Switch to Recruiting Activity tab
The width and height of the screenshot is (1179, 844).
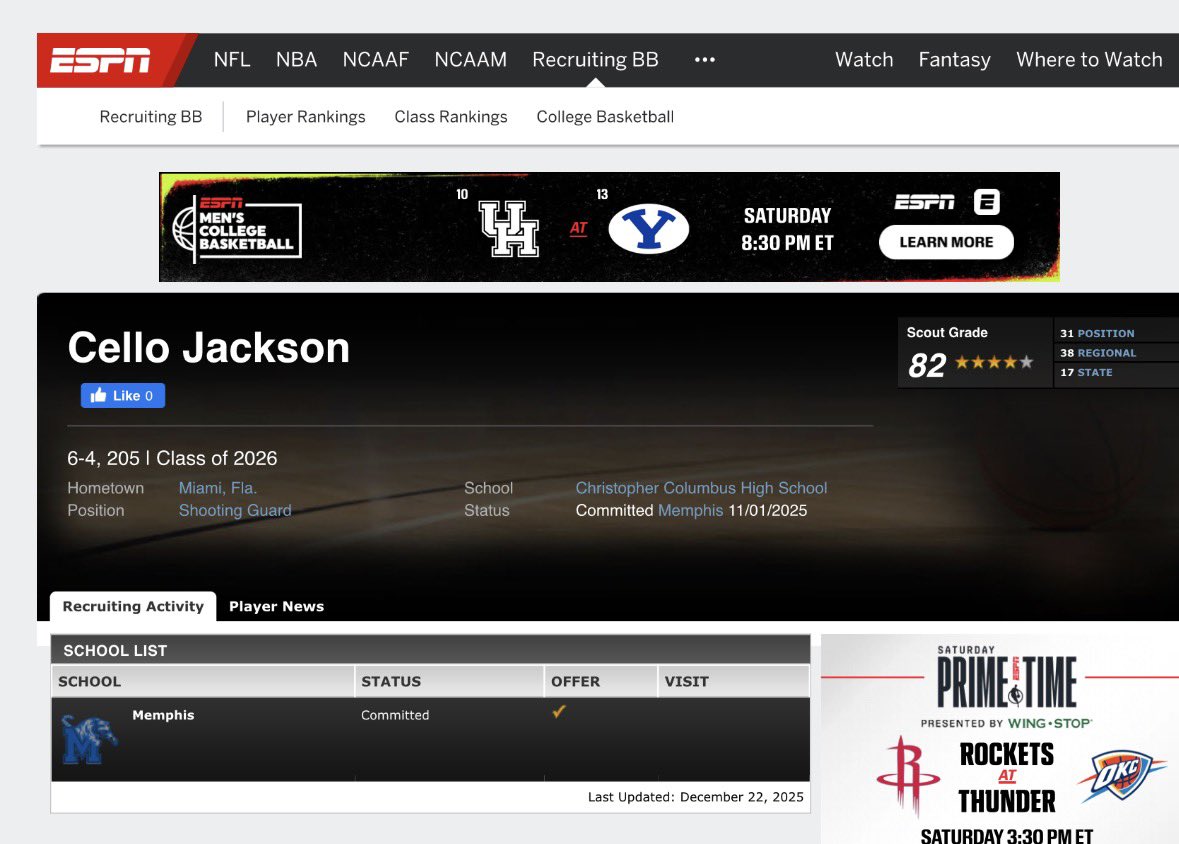[x=133, y=606]
